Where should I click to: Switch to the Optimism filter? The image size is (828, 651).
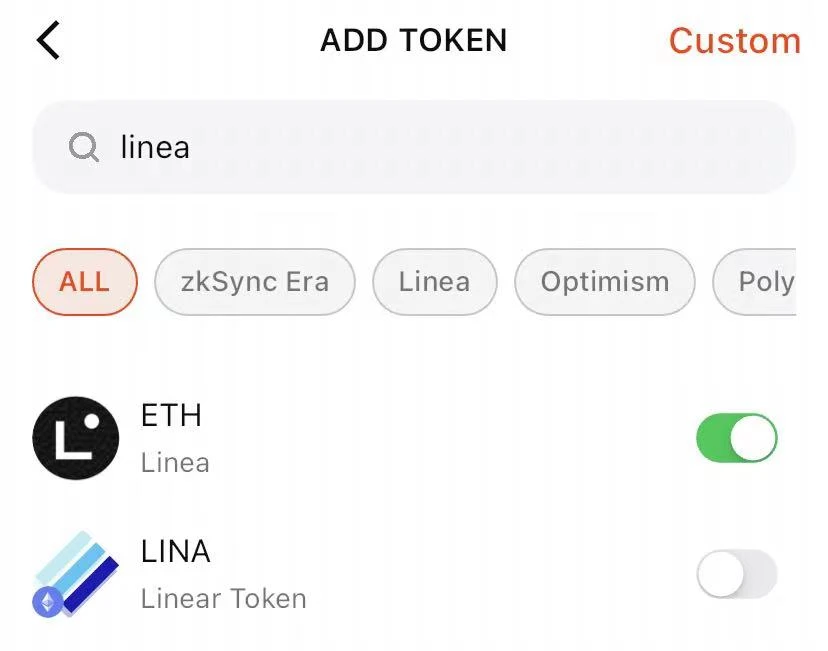point(604,282)
